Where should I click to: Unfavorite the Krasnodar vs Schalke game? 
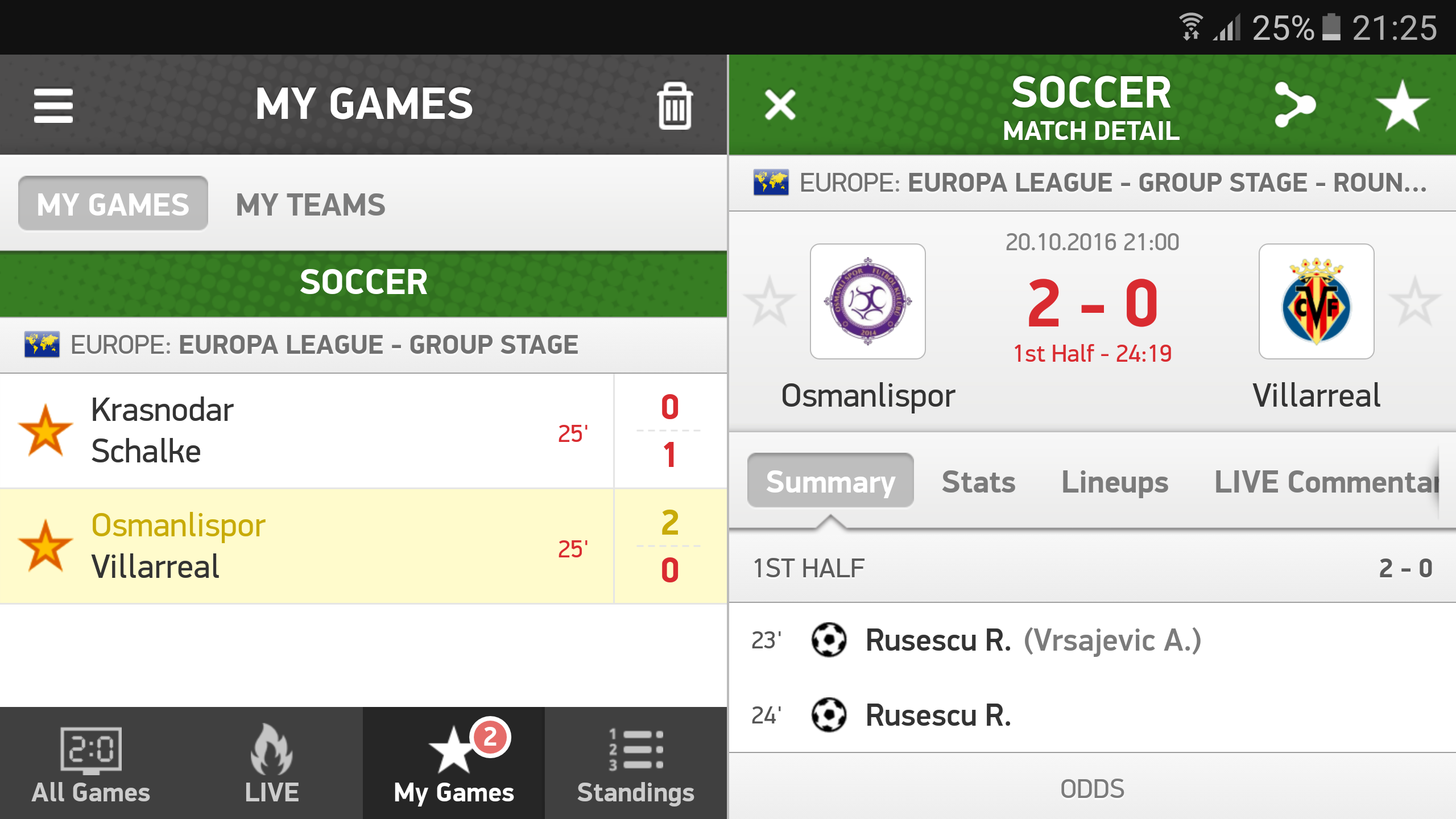(45, 431)
